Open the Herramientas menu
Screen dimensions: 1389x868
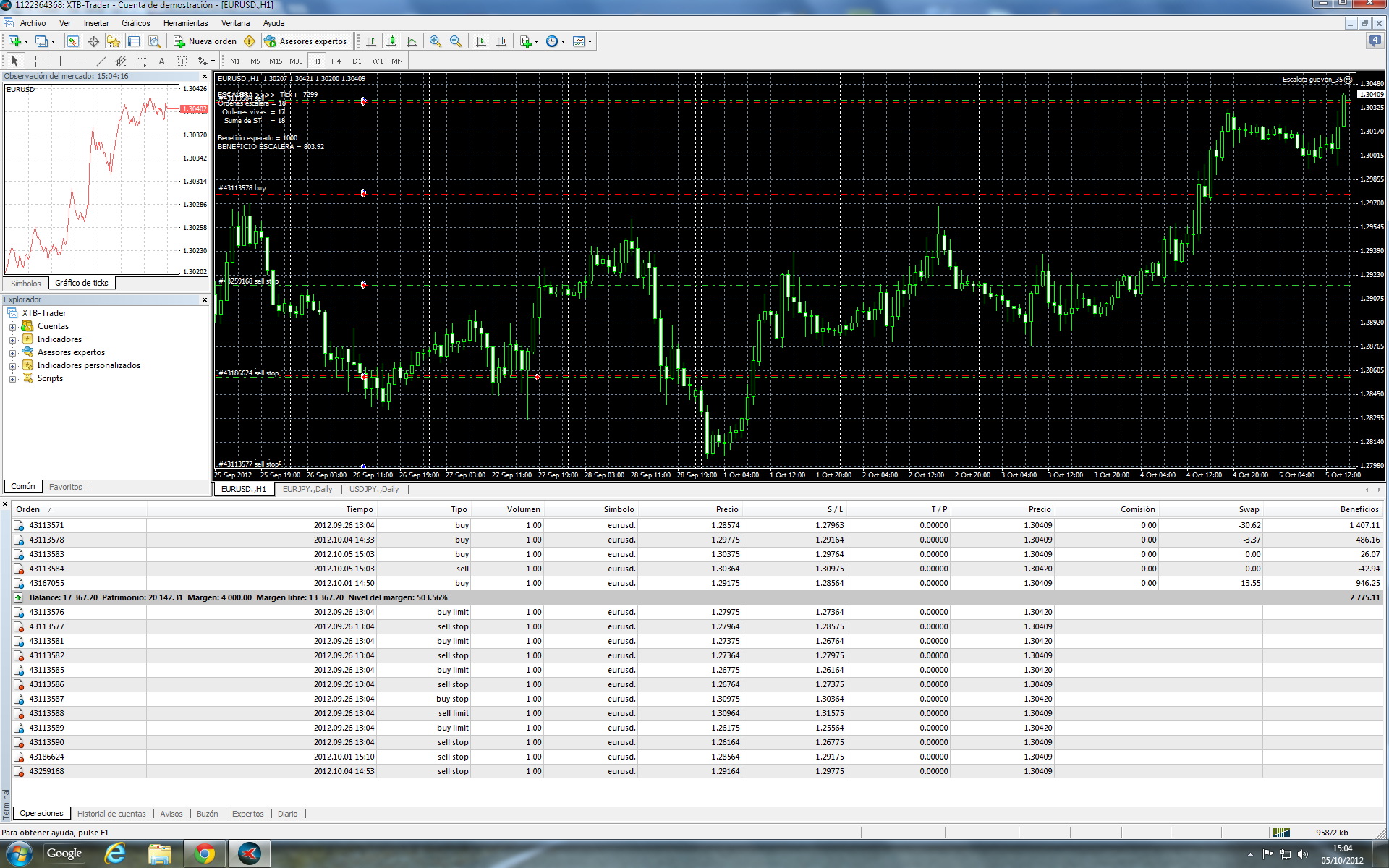click(x=185, y=23)
